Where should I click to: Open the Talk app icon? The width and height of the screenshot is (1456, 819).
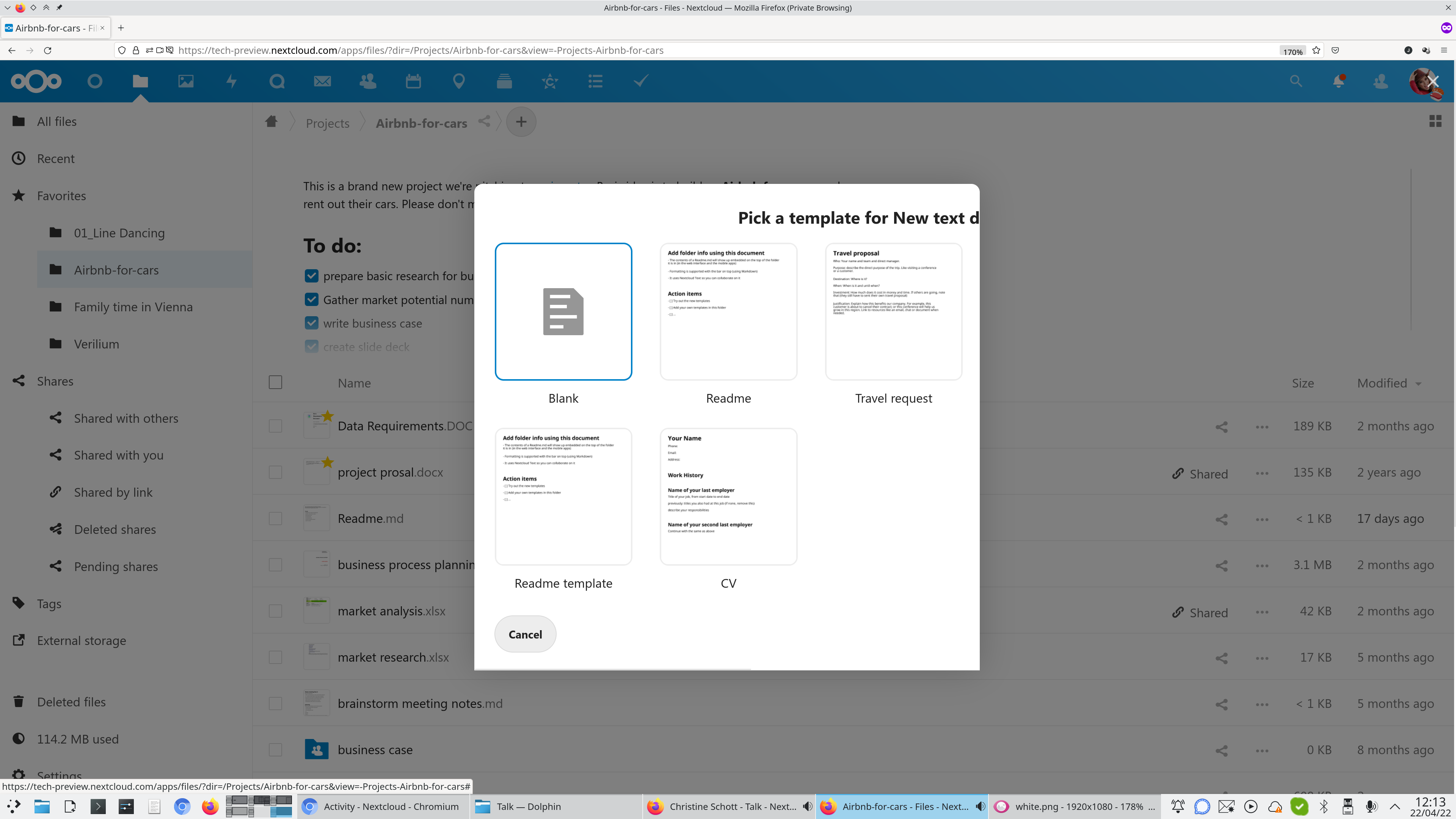(x=277, y=82)
